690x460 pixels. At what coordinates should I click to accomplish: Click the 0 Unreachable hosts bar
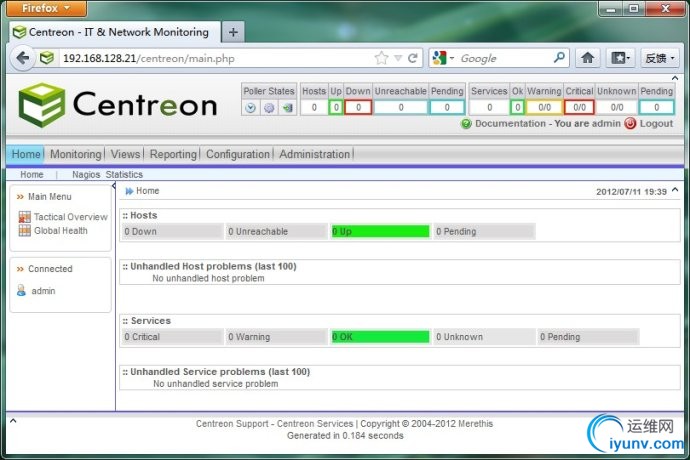[276, 232]
